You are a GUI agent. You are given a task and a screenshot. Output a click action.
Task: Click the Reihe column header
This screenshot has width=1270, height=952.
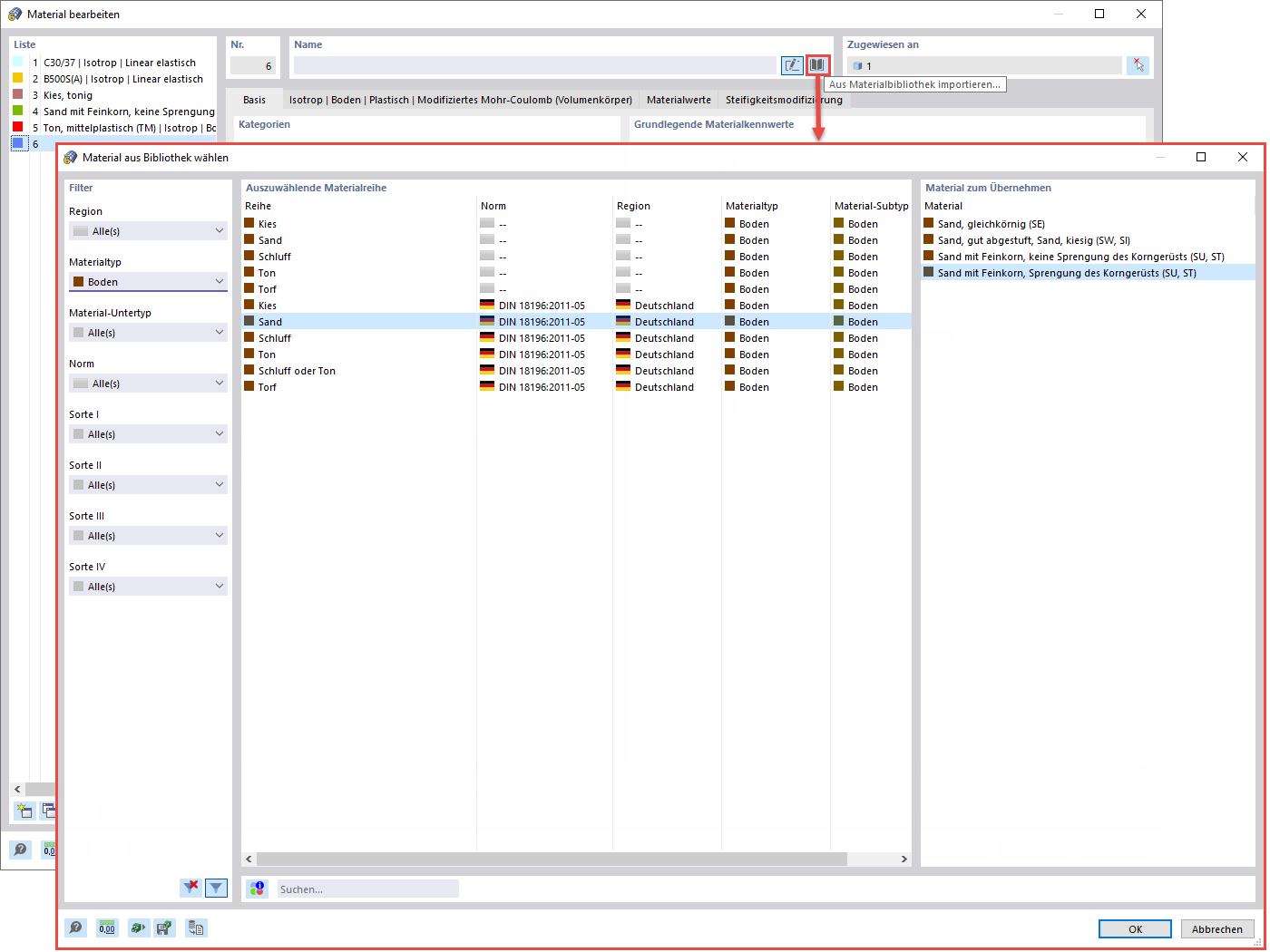click(359, 206)
